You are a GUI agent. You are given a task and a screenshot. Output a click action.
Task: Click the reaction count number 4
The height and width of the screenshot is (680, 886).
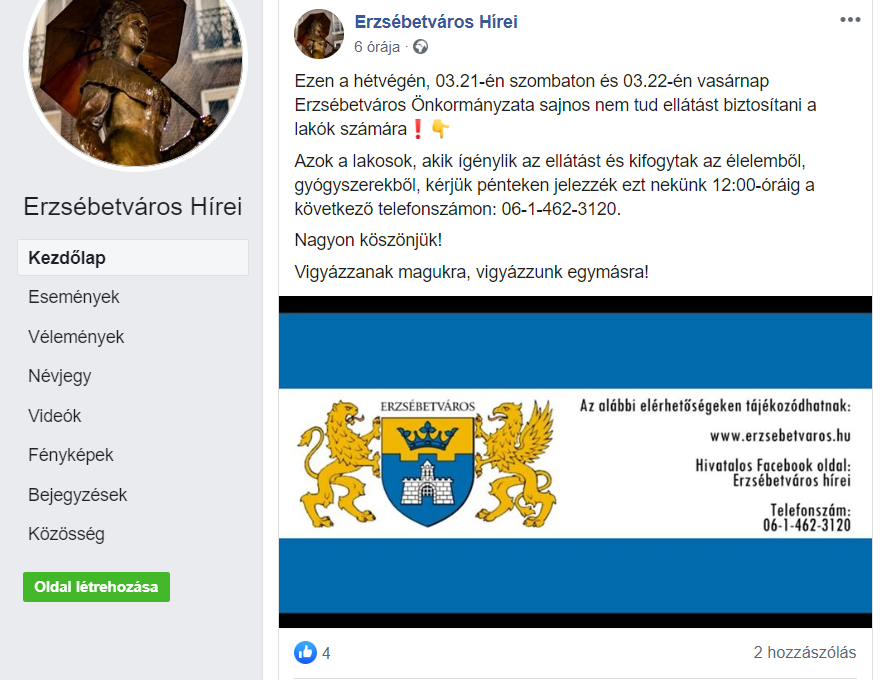click(x=326, y=653)
